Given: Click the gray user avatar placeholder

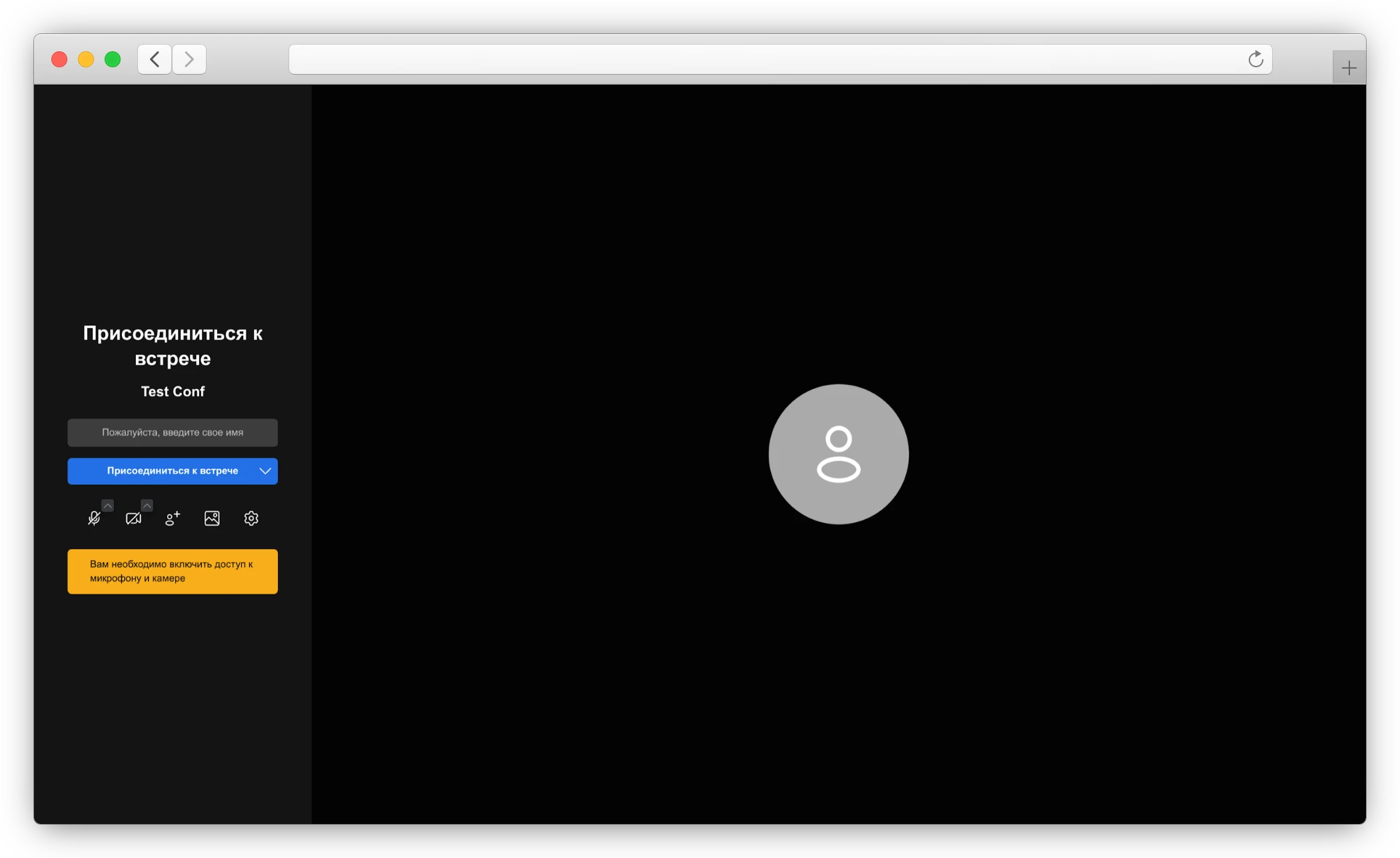Looking at the screenshot, I should pyautogui.click(x=838, y=454).
